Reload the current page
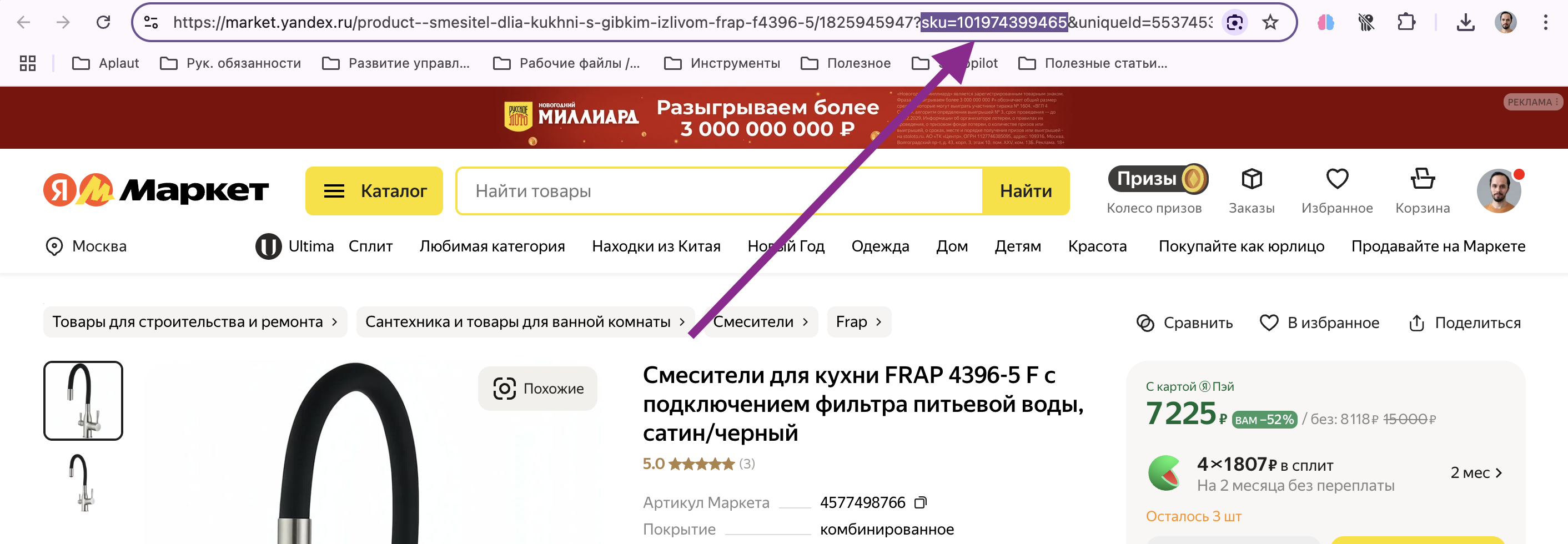 click(x=103, y=23)
